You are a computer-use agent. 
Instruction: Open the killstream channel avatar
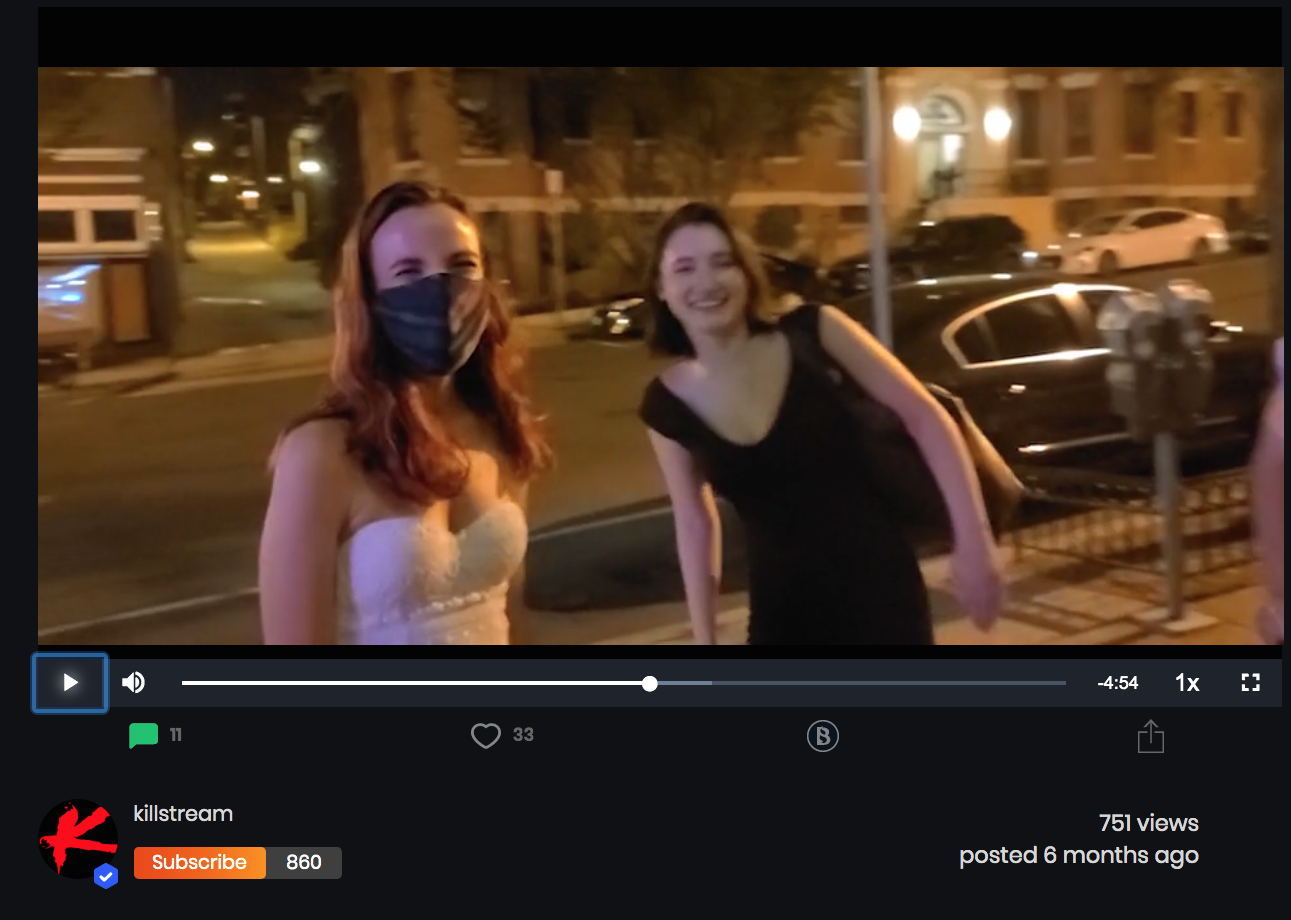point(78,839)
